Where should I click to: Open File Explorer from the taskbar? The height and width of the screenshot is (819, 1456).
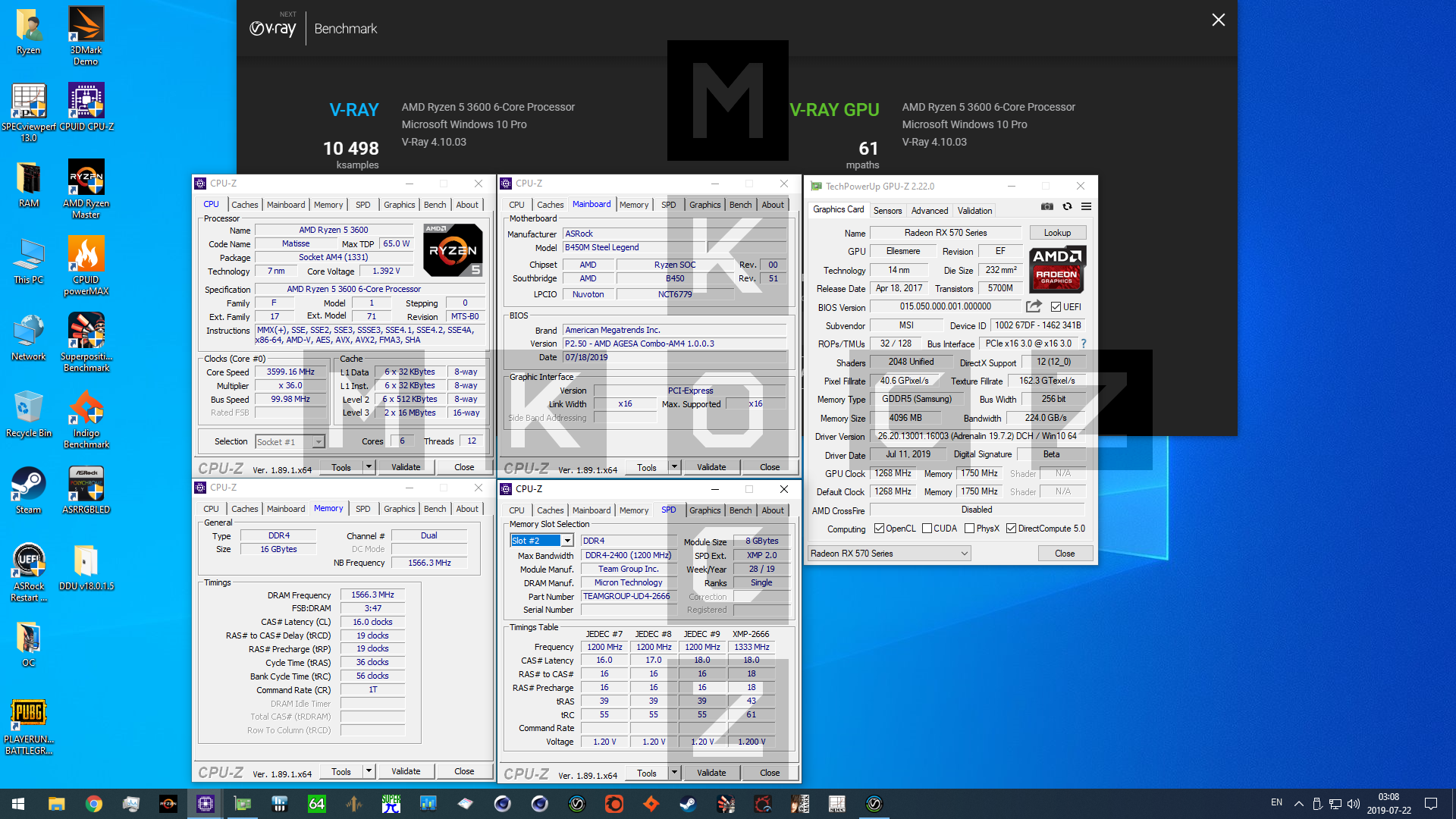coord(57,804)
